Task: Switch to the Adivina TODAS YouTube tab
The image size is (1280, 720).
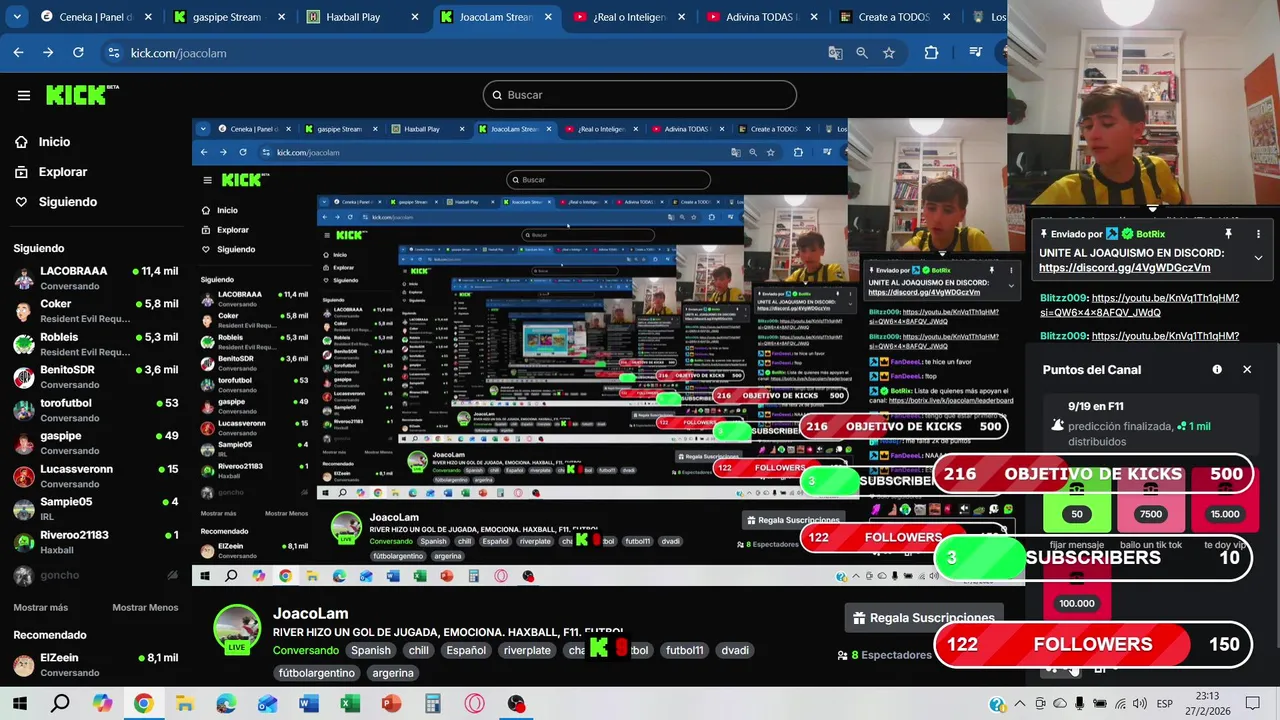Action: [x=762, y=17]
